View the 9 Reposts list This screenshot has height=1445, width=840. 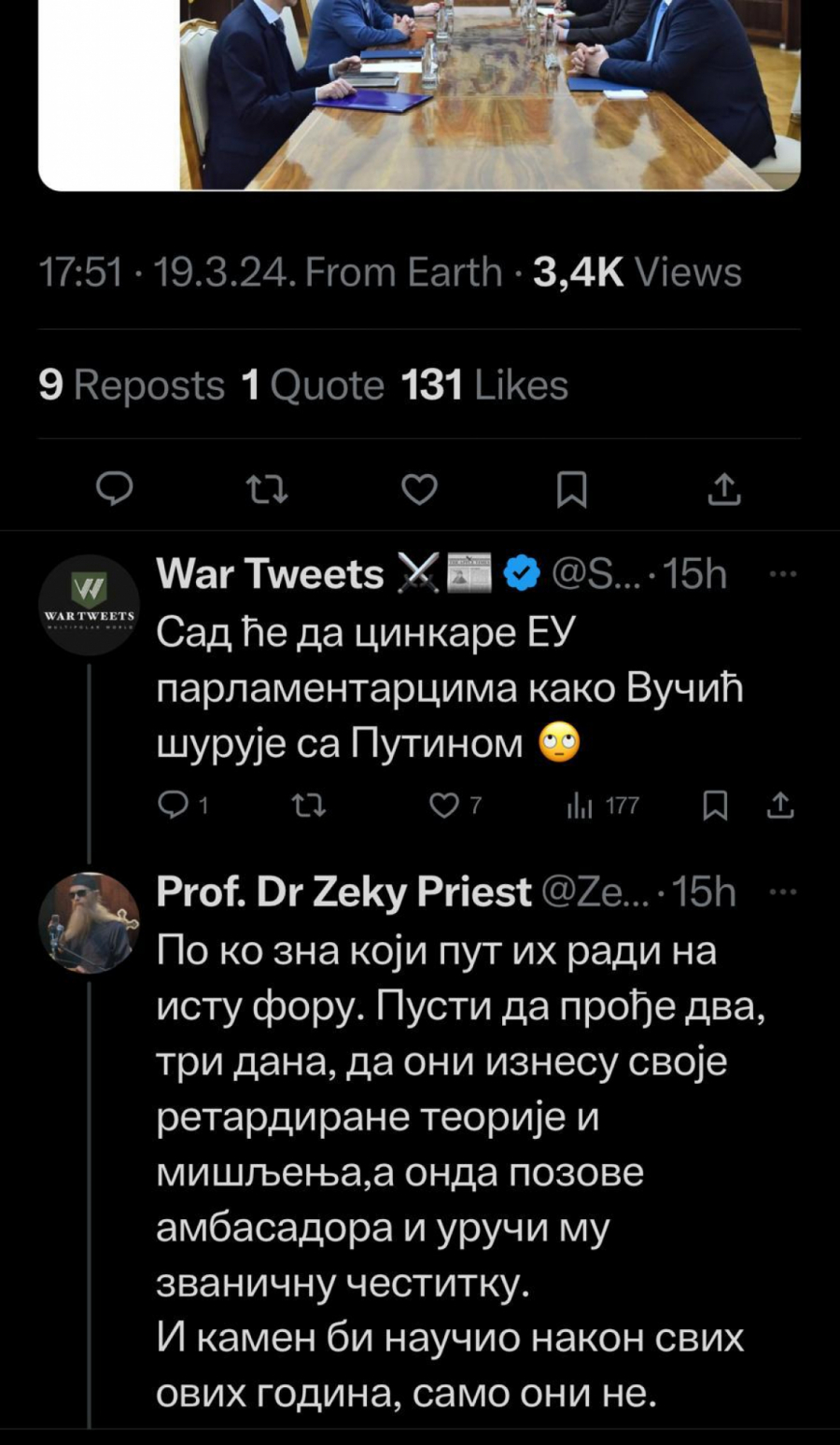click(132, 385)
